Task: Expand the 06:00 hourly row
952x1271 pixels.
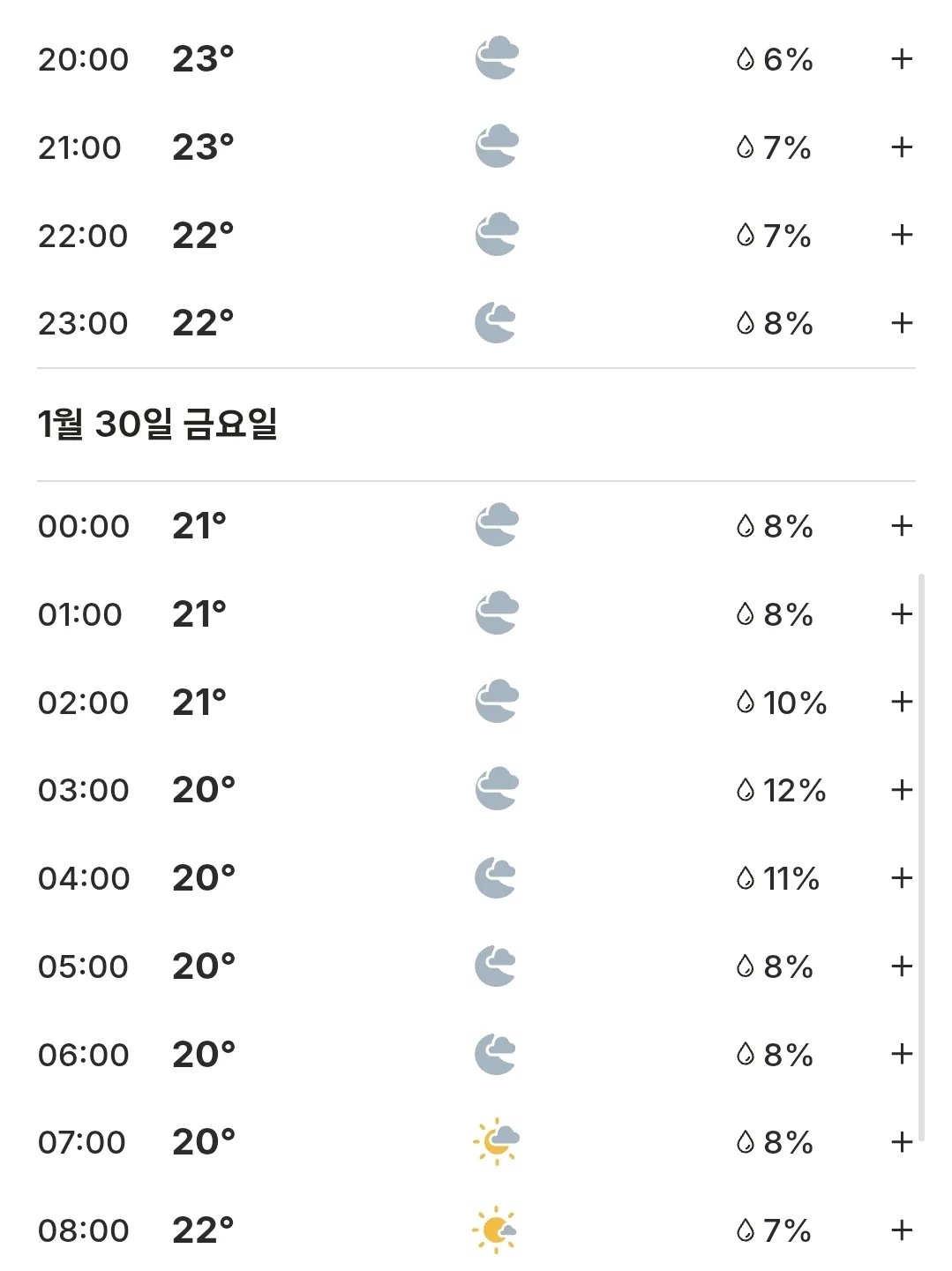Action: (x=901, y=1054)
